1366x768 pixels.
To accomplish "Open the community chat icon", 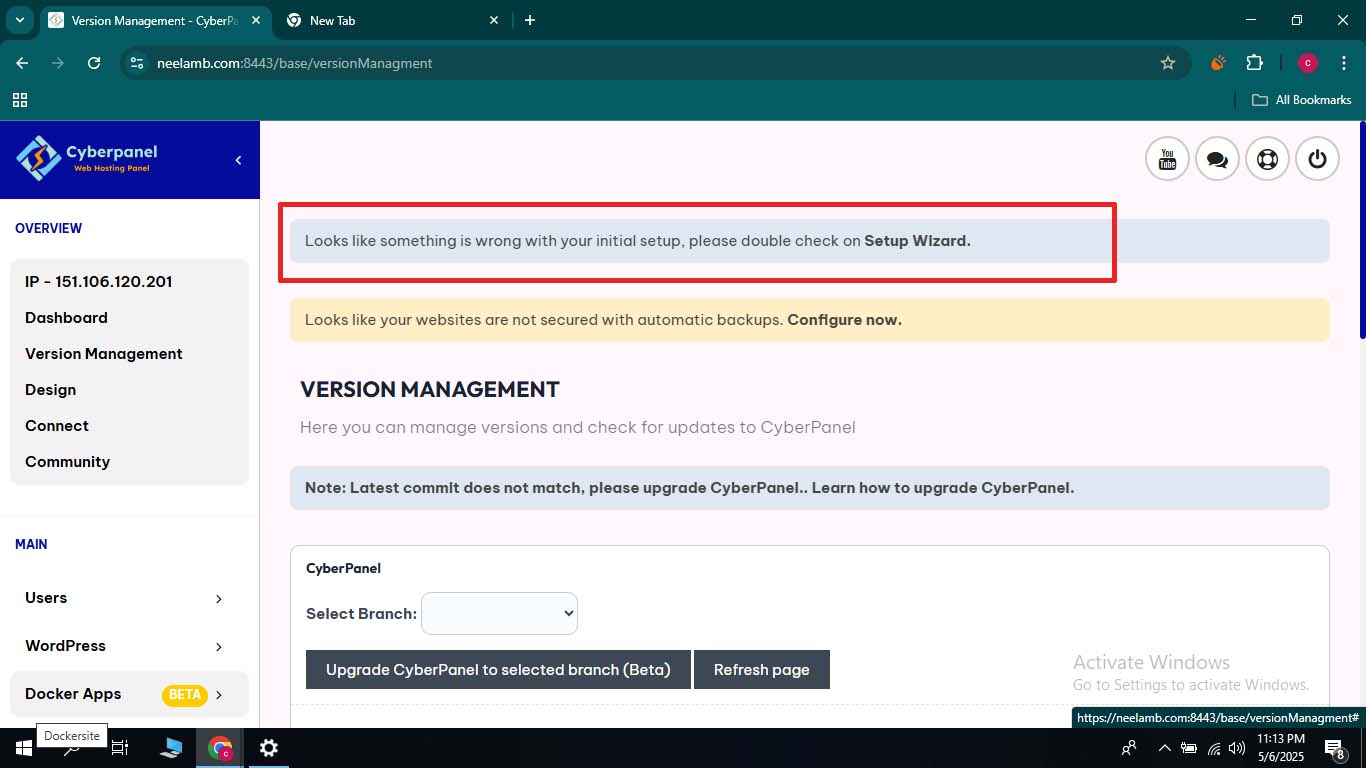I will [1217, 159].
